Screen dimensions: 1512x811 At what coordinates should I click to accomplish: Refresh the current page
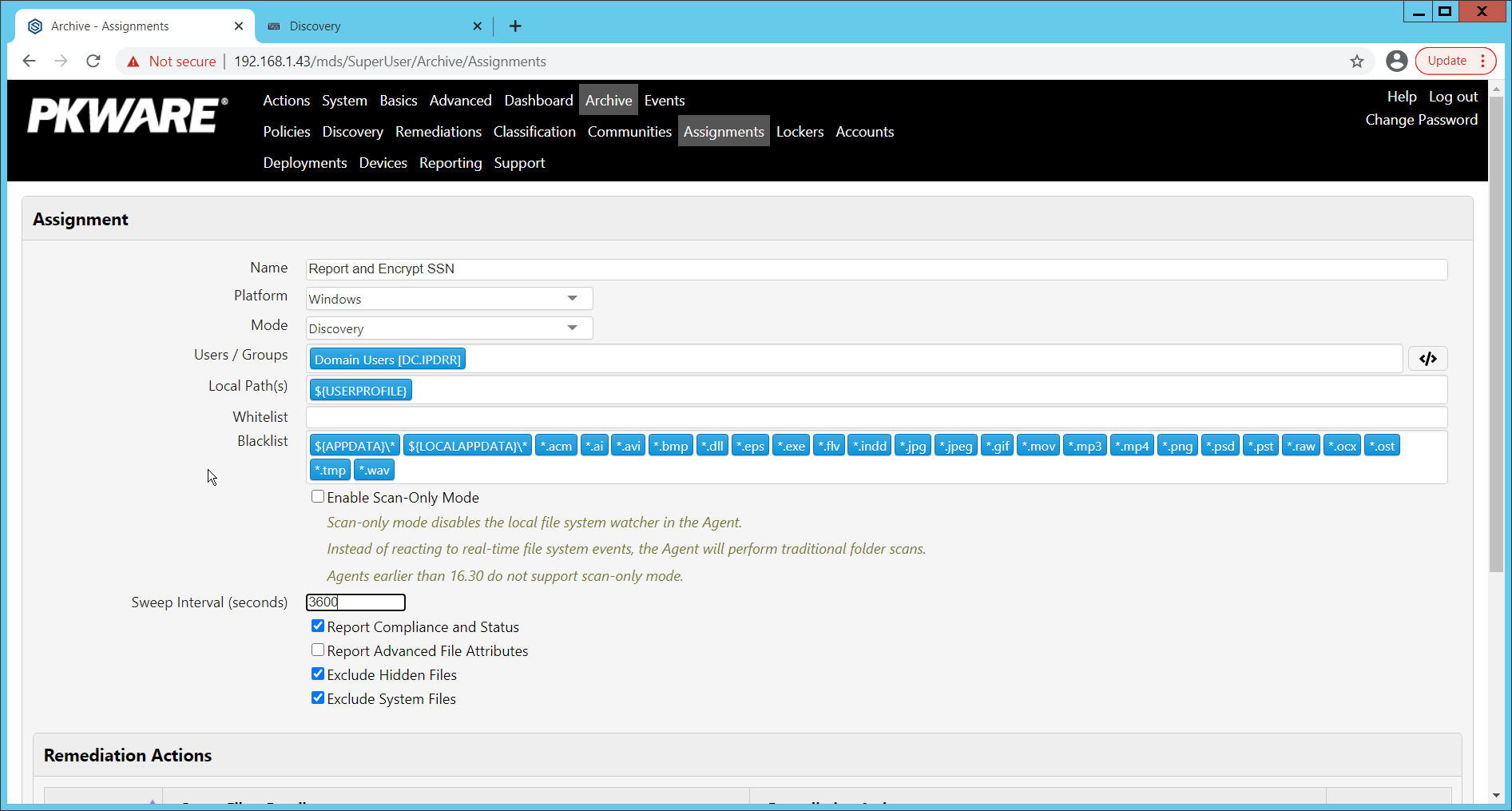(x=93, y=61)
